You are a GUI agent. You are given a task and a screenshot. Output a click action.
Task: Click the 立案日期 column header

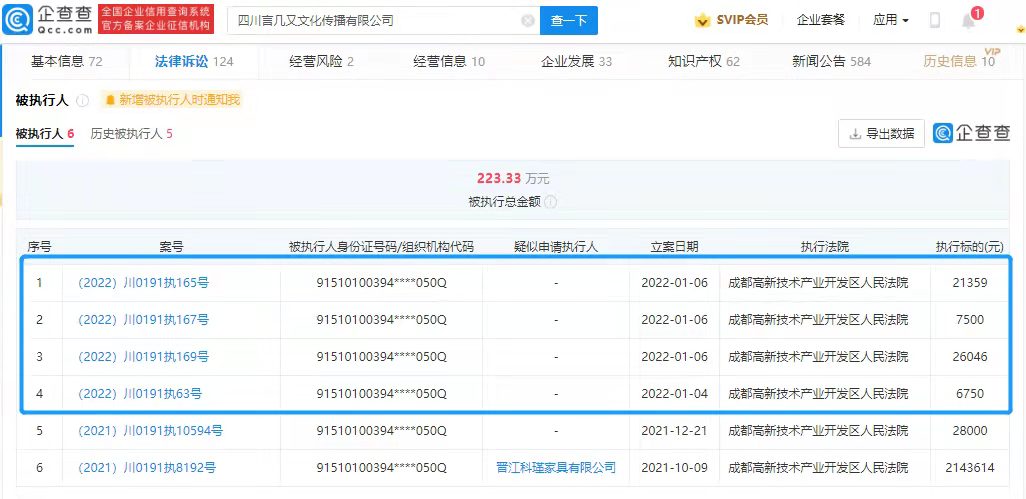674,247
